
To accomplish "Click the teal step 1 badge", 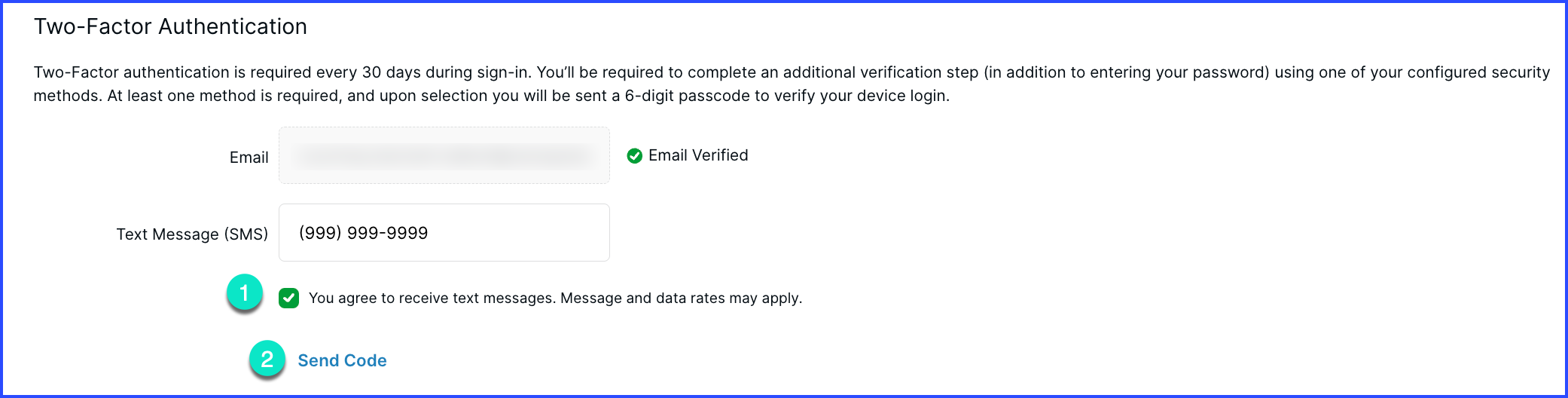I will click(x=245, y=293).
